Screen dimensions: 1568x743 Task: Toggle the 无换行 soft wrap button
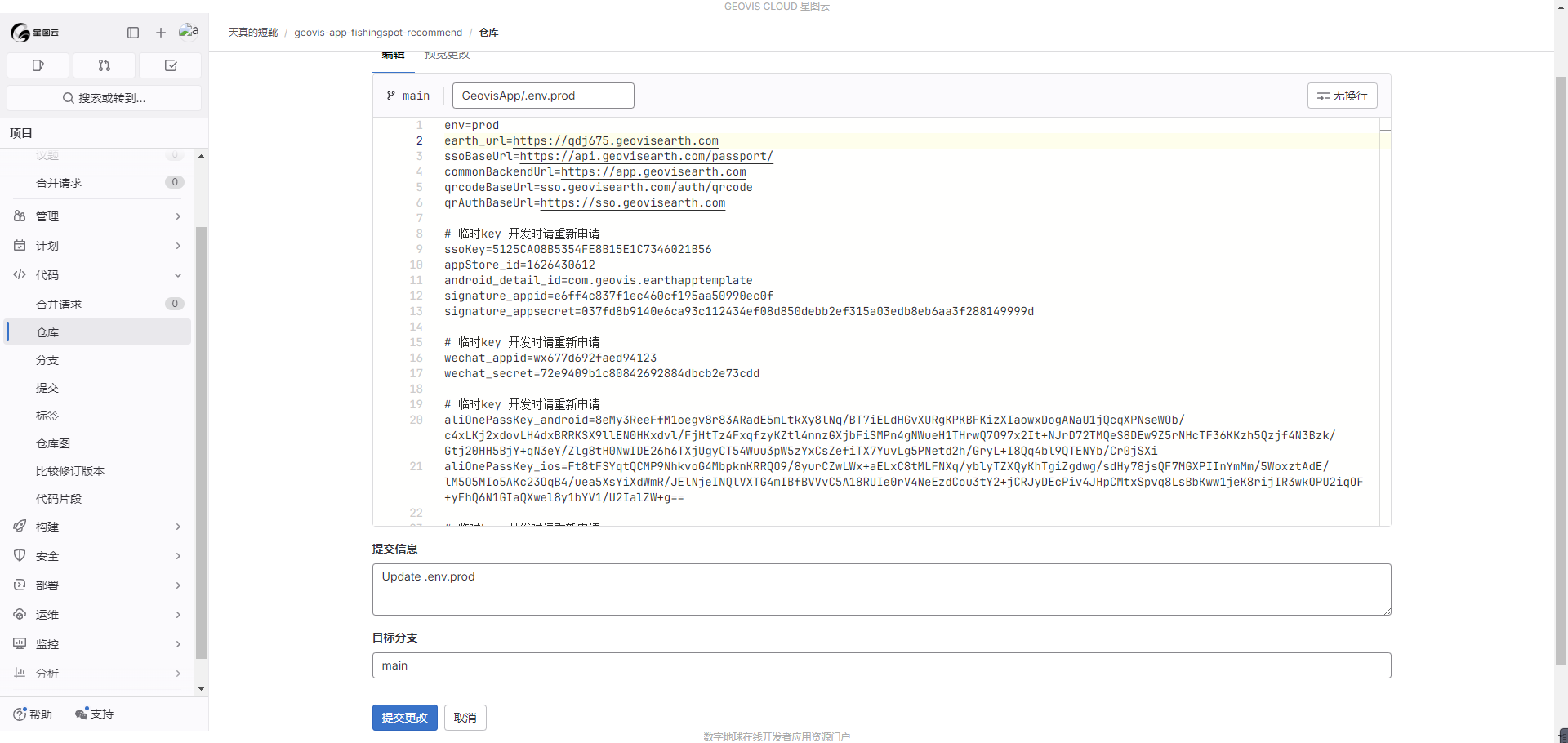pos(1342,96)
